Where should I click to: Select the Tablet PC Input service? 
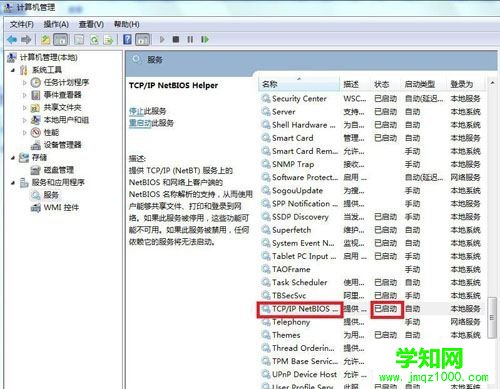[371, 256]
